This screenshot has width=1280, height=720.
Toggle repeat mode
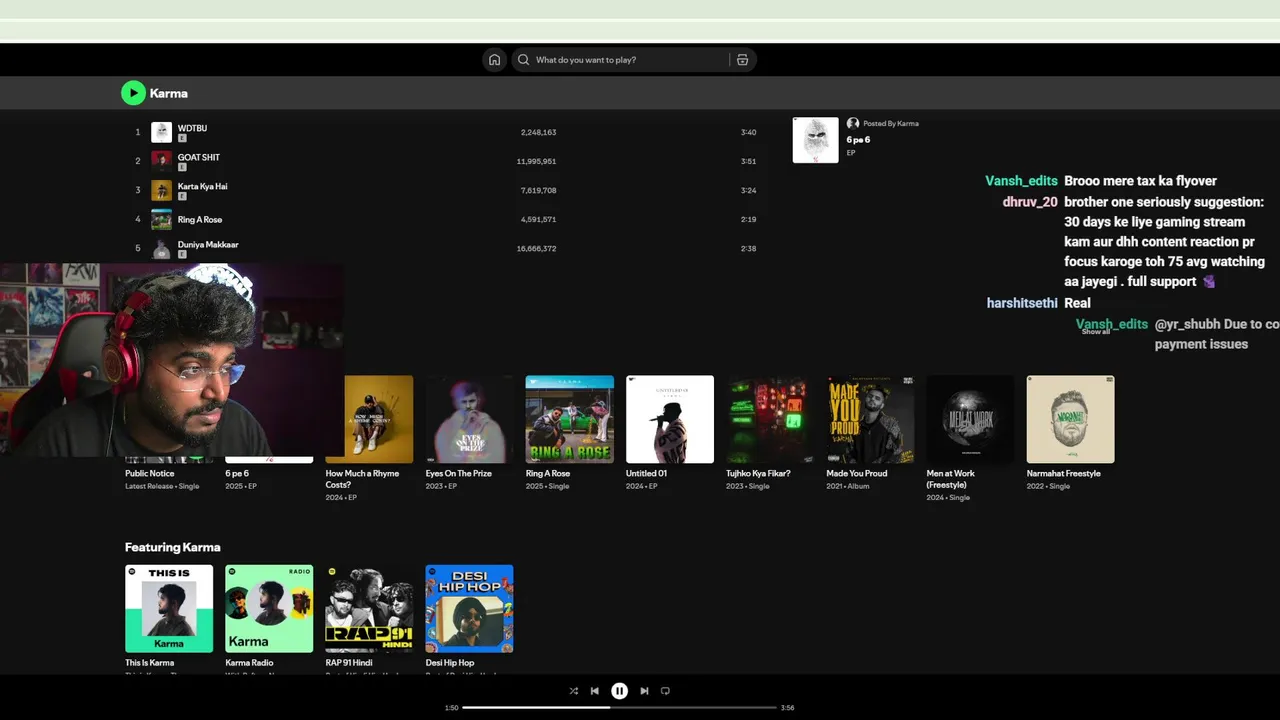pyautogui.click(x=665, y=691)
